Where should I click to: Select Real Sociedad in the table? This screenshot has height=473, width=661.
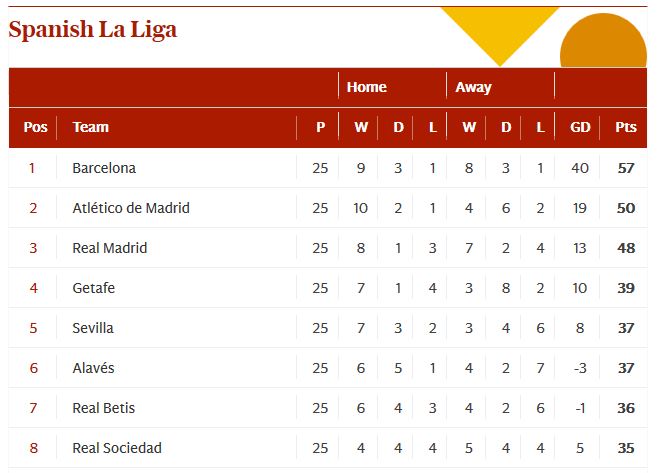point(117,448)
